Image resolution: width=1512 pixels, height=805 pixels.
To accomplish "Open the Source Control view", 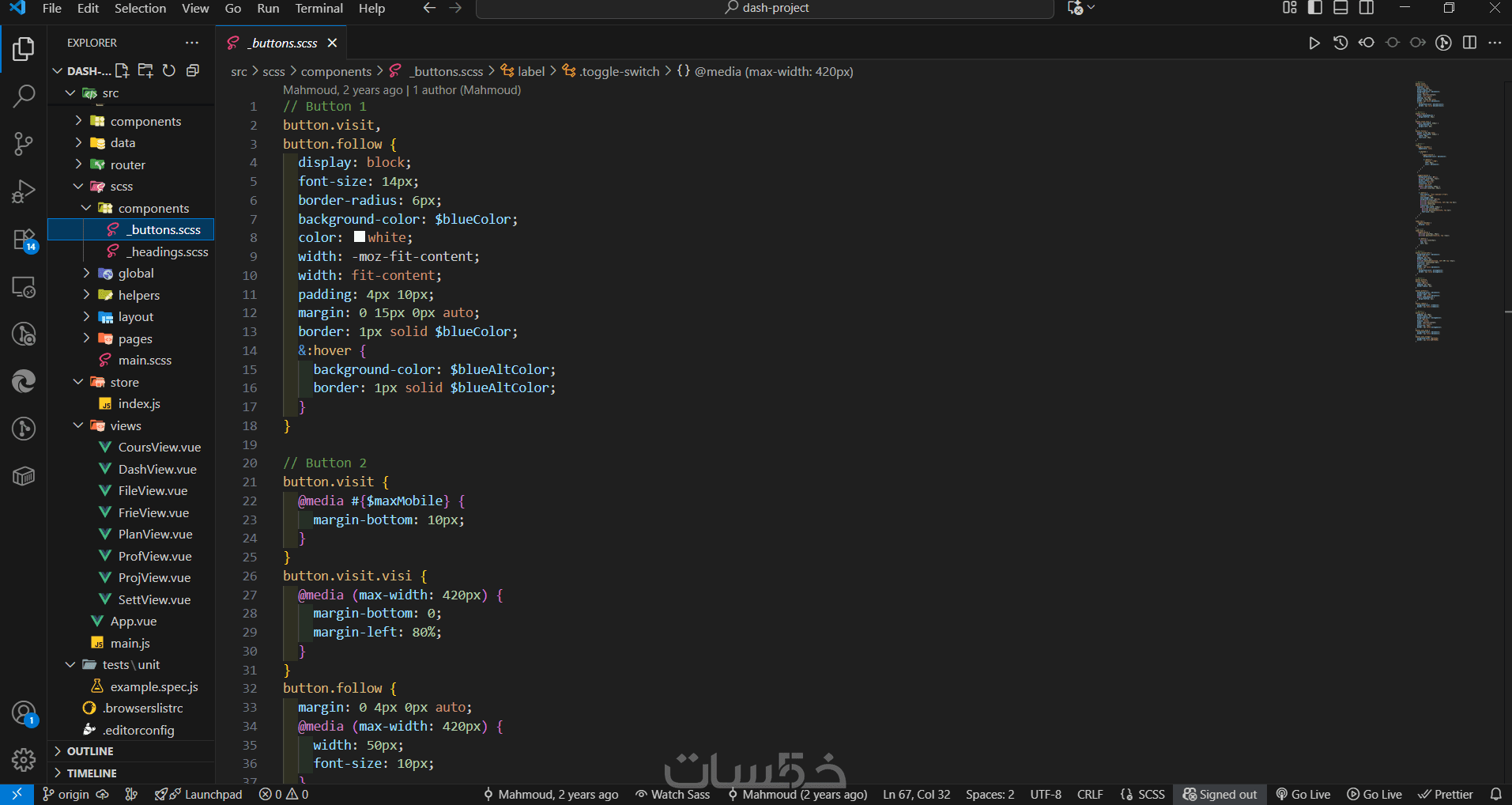I will (24, 144).
